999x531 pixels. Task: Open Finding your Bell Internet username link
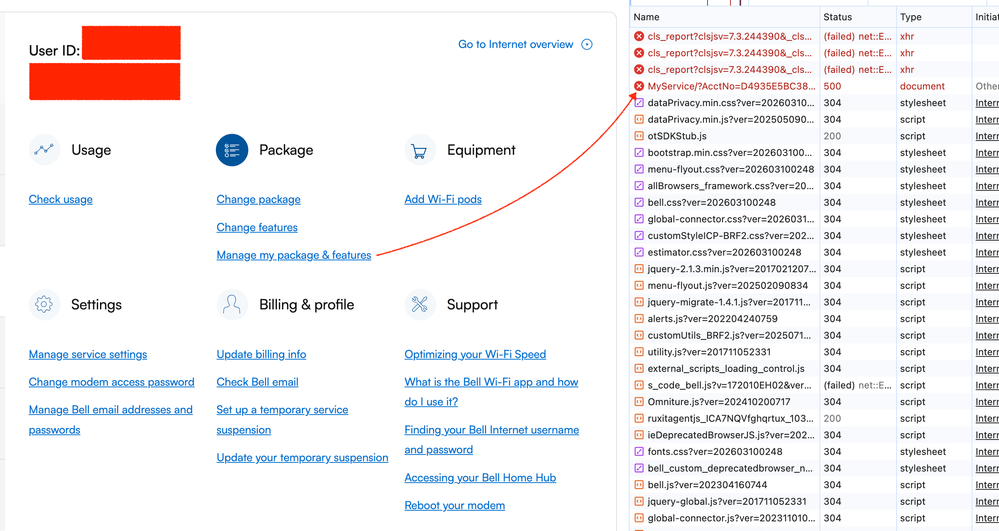pos(491,439)
